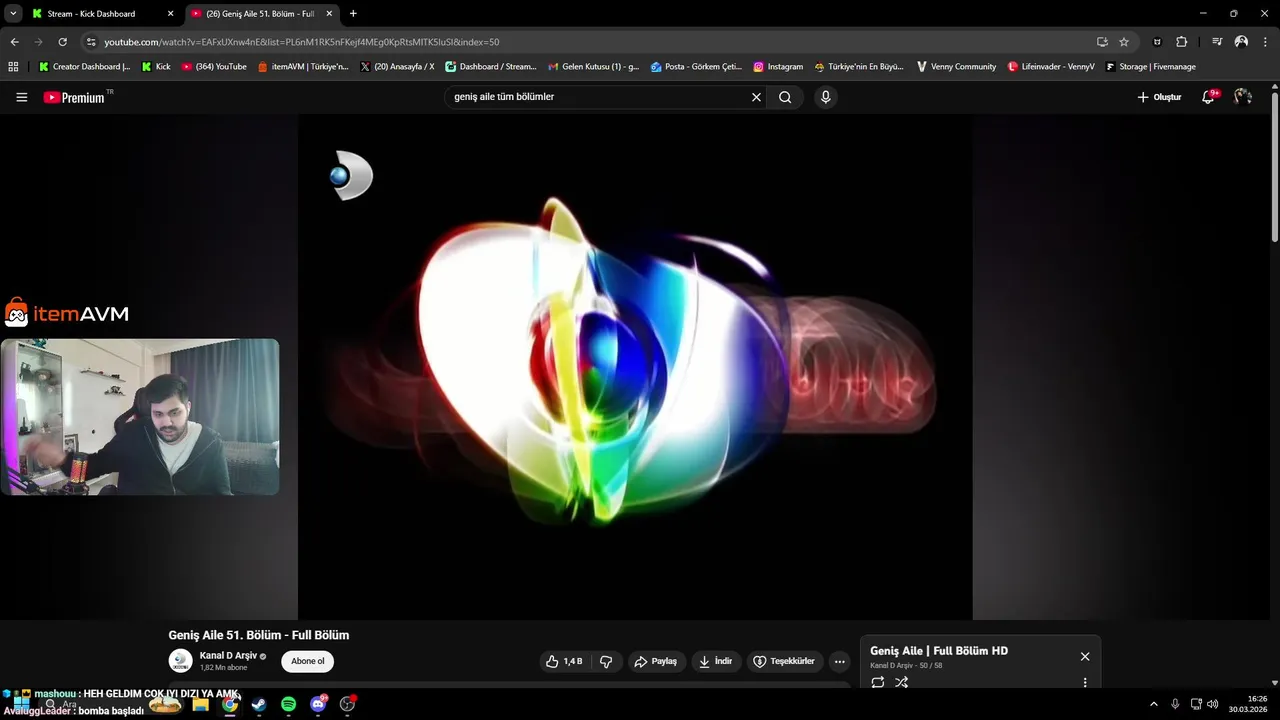1280x720 pixels.
Task: Open more actions ellipsis beside Teşekkürler
Action: [839, 661]
